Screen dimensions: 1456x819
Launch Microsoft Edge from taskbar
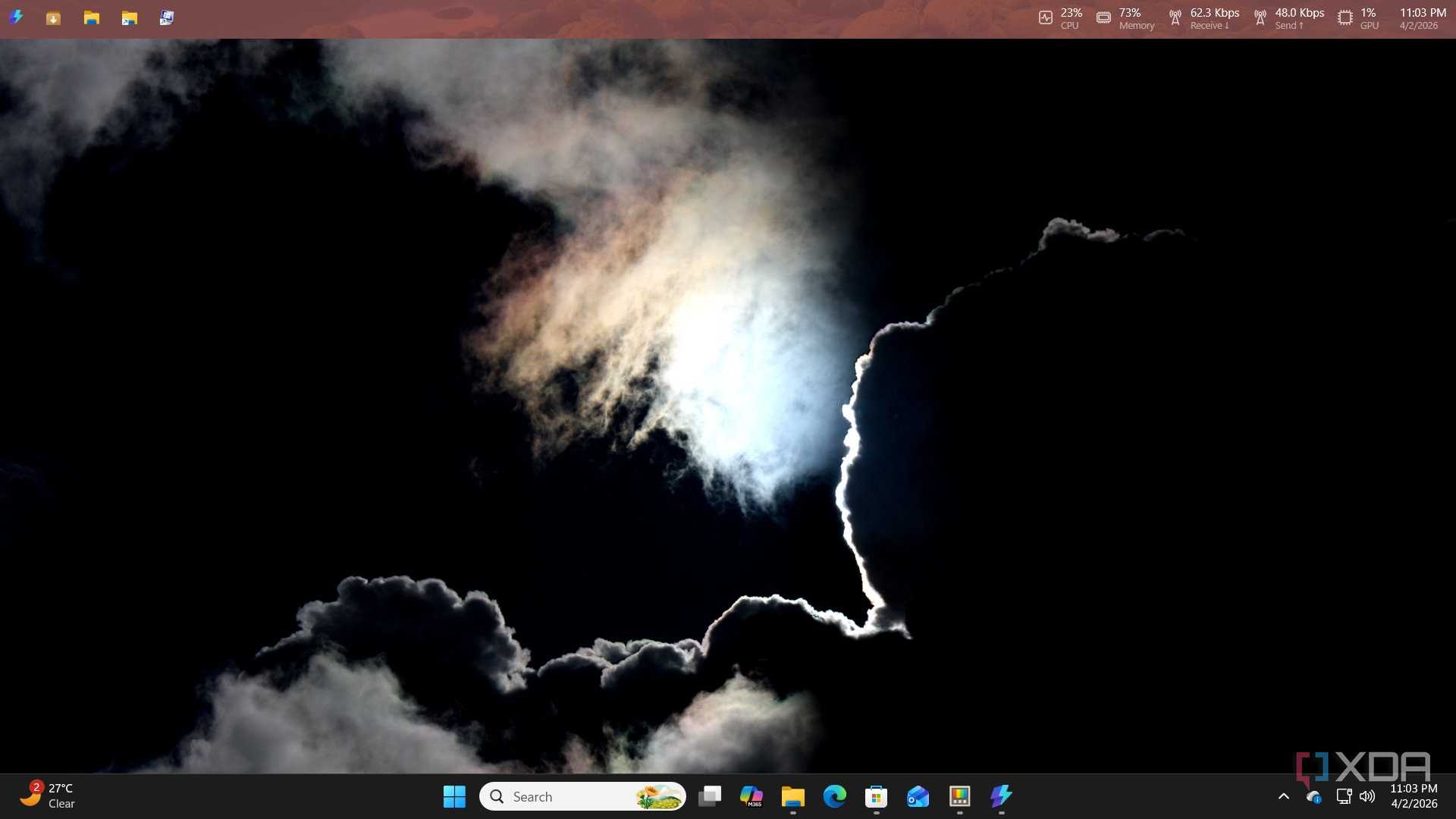point(835,796)
